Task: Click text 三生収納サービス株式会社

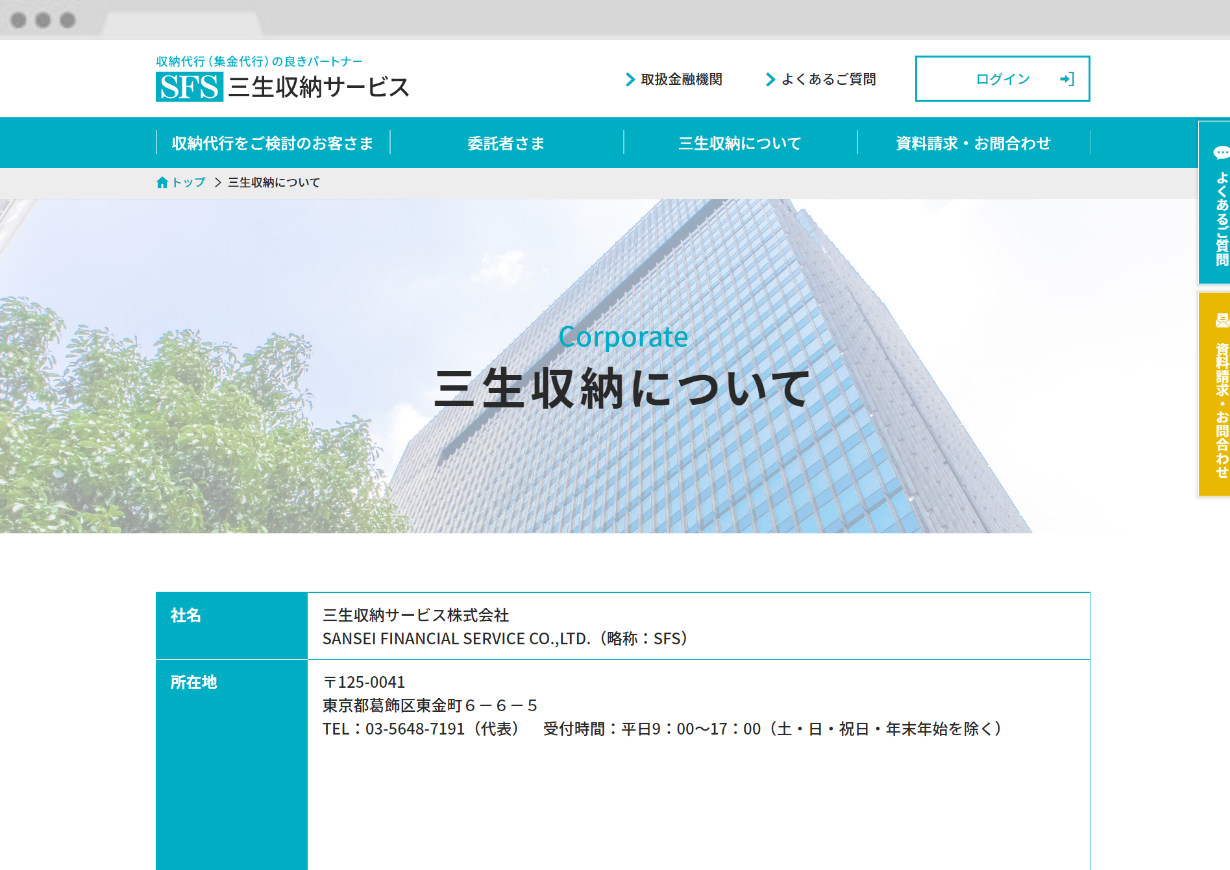Action: point(416,615)
